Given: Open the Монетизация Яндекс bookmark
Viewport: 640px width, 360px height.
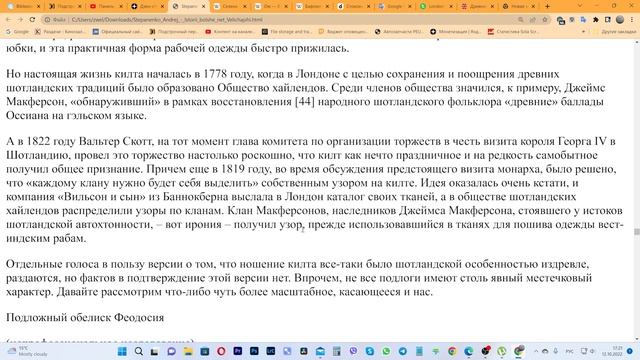Looking at the screenshot, I should pos(456,31).
